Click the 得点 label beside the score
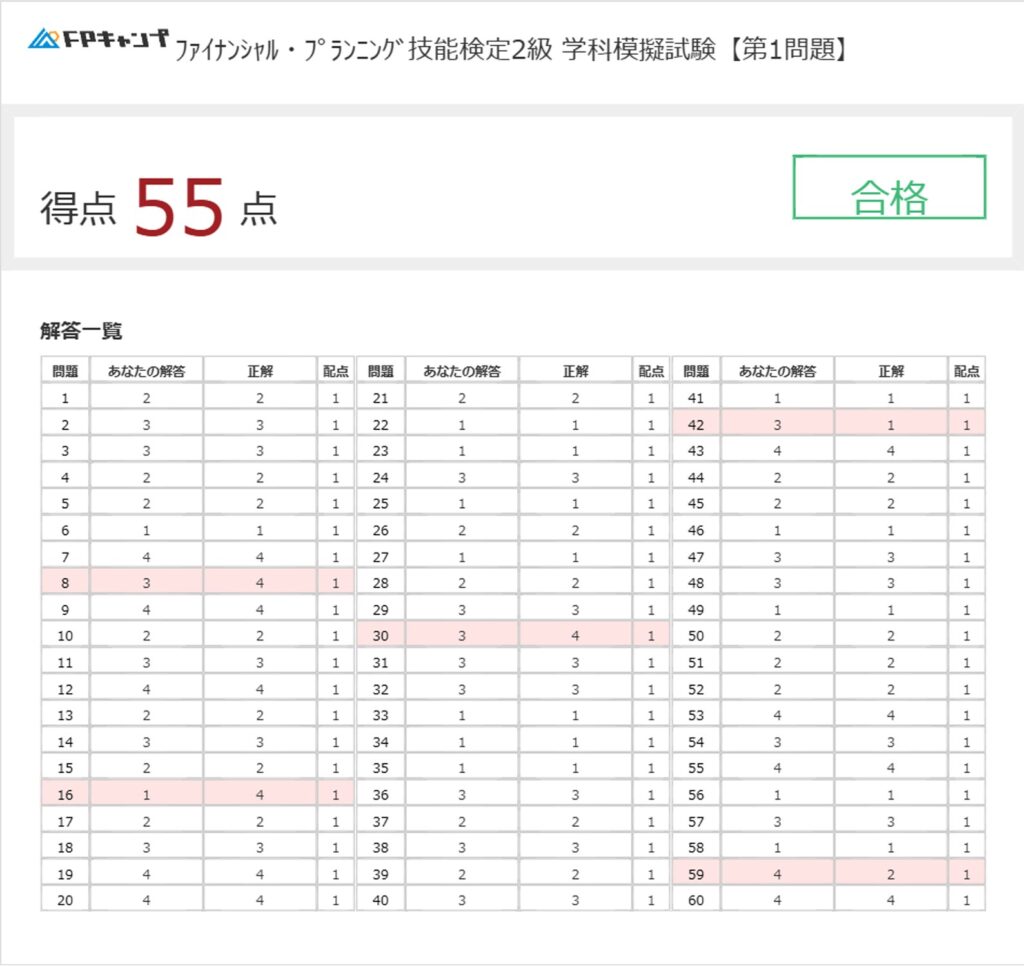Viewport: 1024px width, 966px height. point(78,209)
